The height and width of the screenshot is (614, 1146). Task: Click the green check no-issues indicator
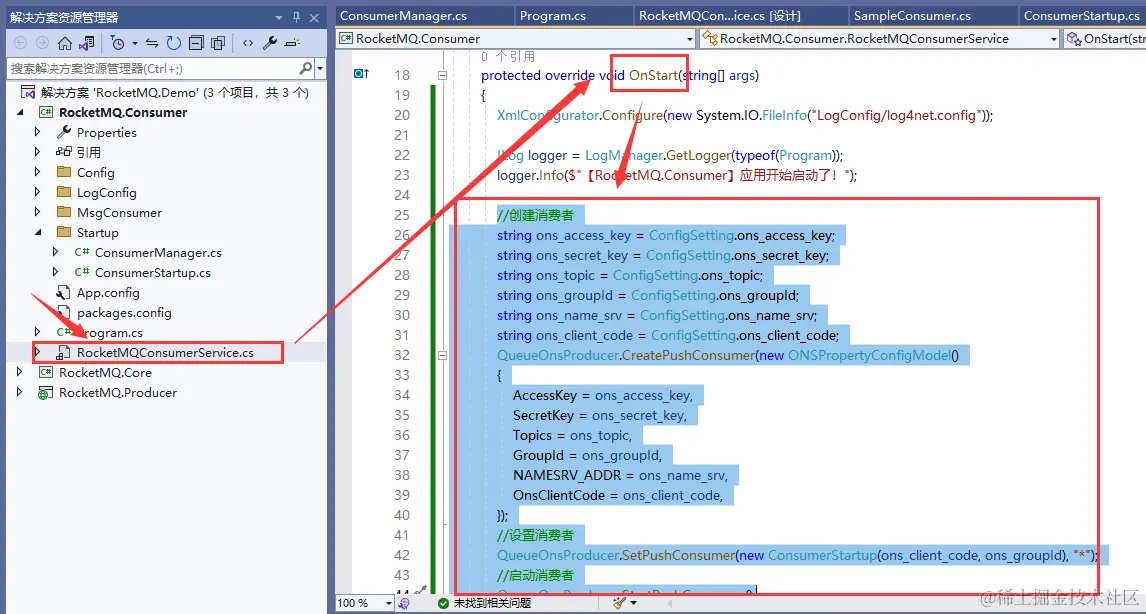[x=443, y=604]
